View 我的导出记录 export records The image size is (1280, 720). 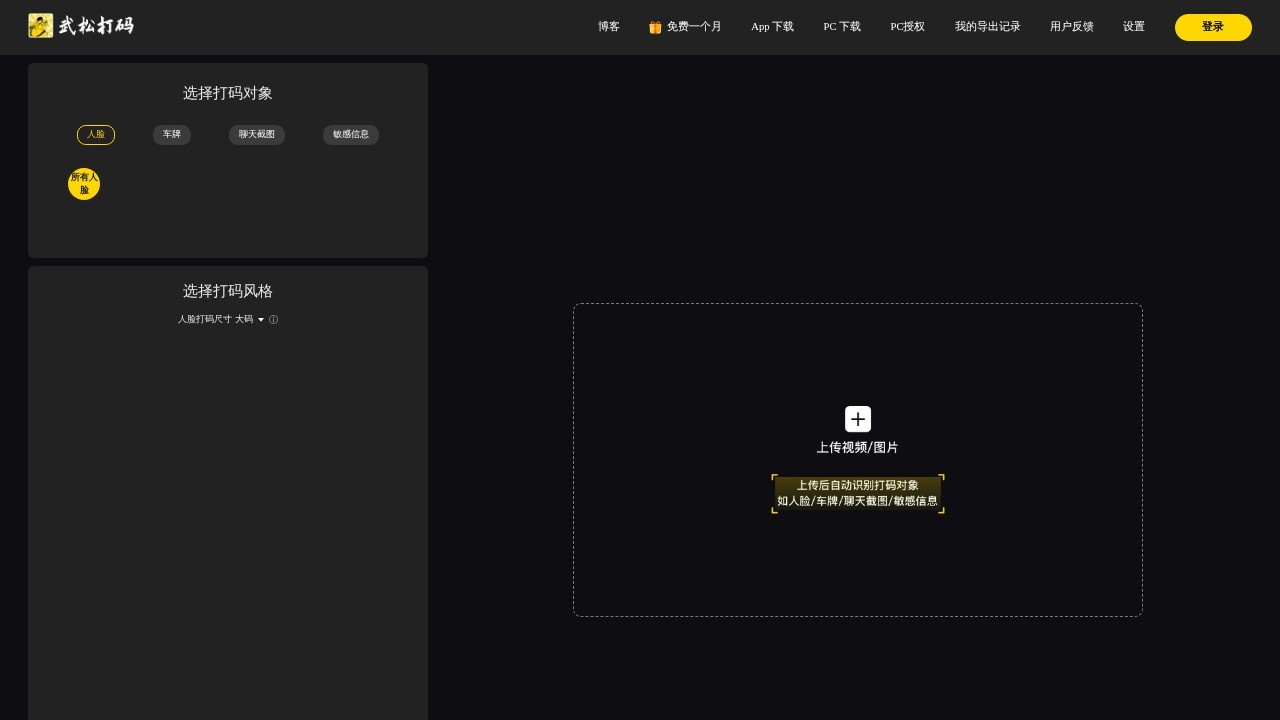(x=987, y=27)
